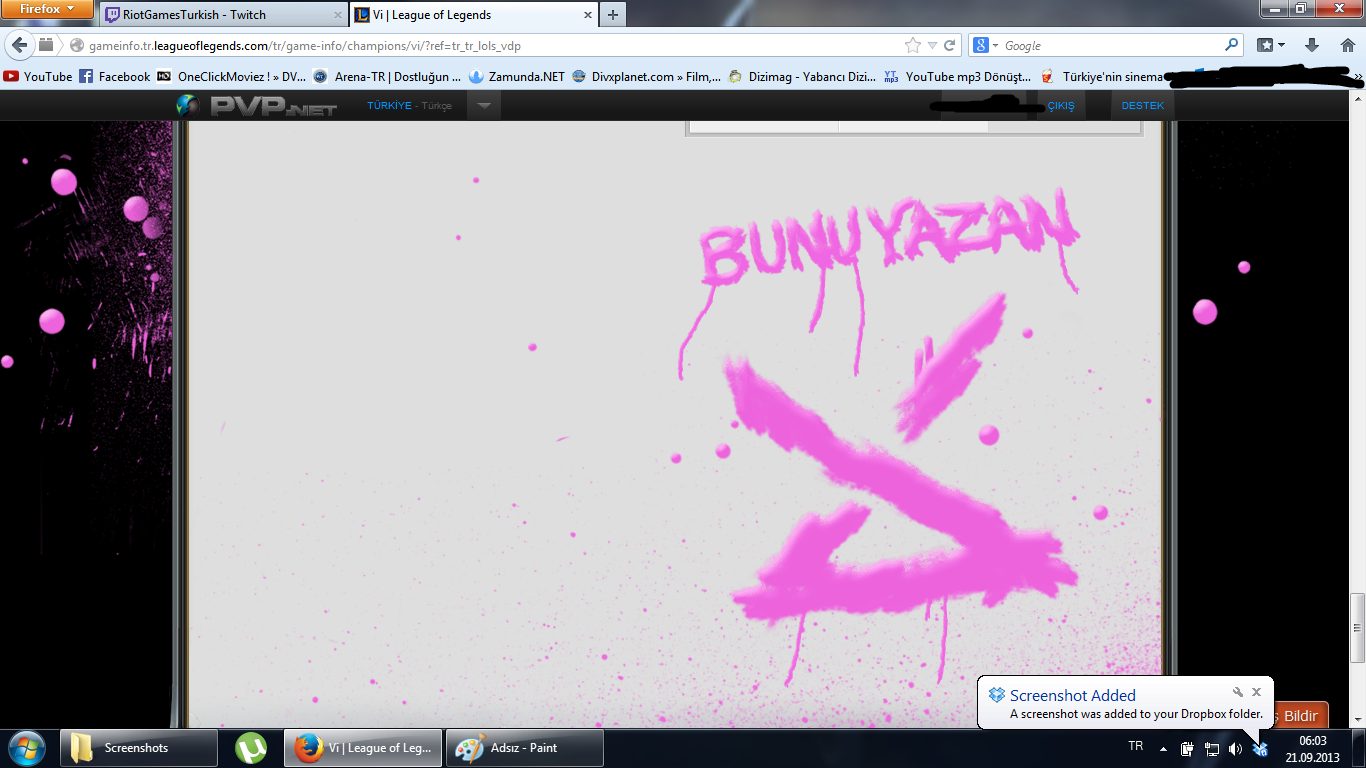The height and width of the screenshot is (768, 1366).
Task: Open the Arena-TR bookmark
Action: tap(388, 76)
